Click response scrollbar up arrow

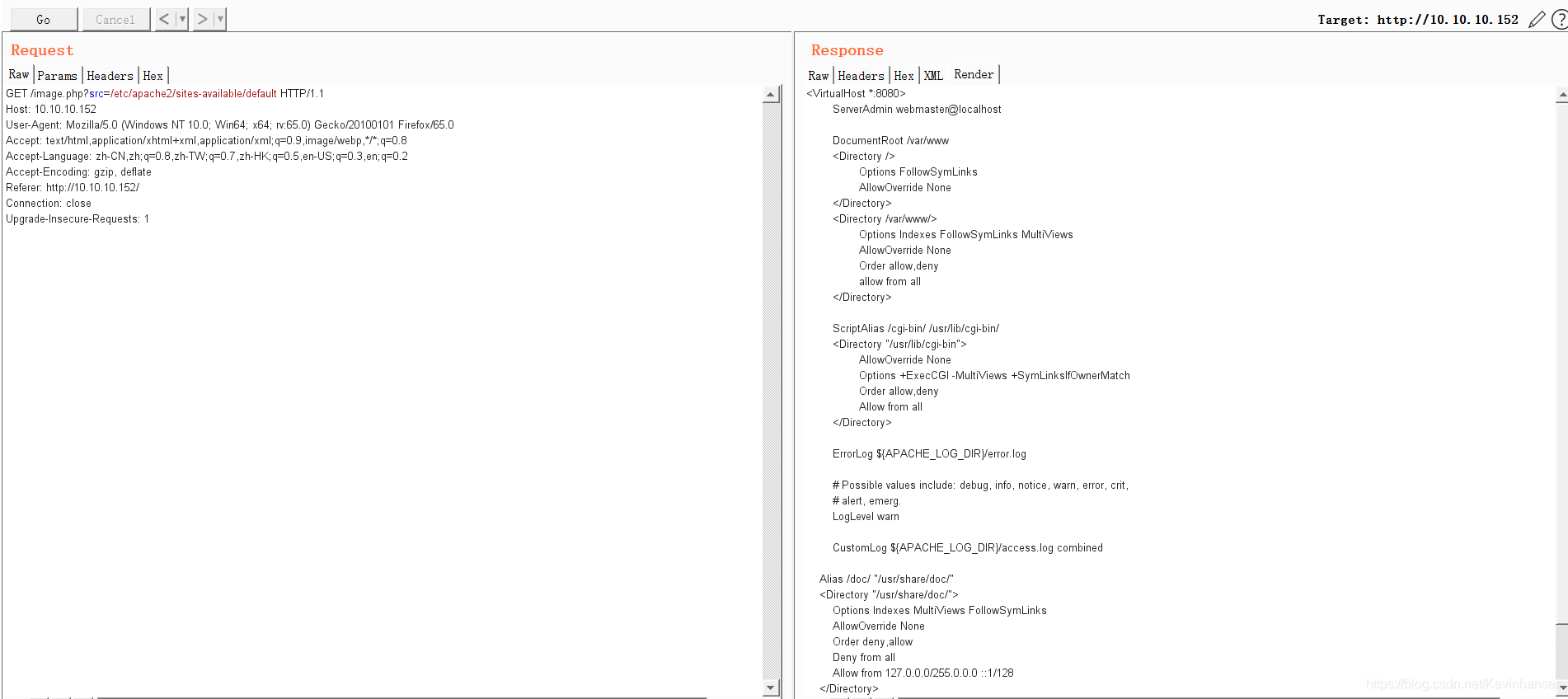1561,95
